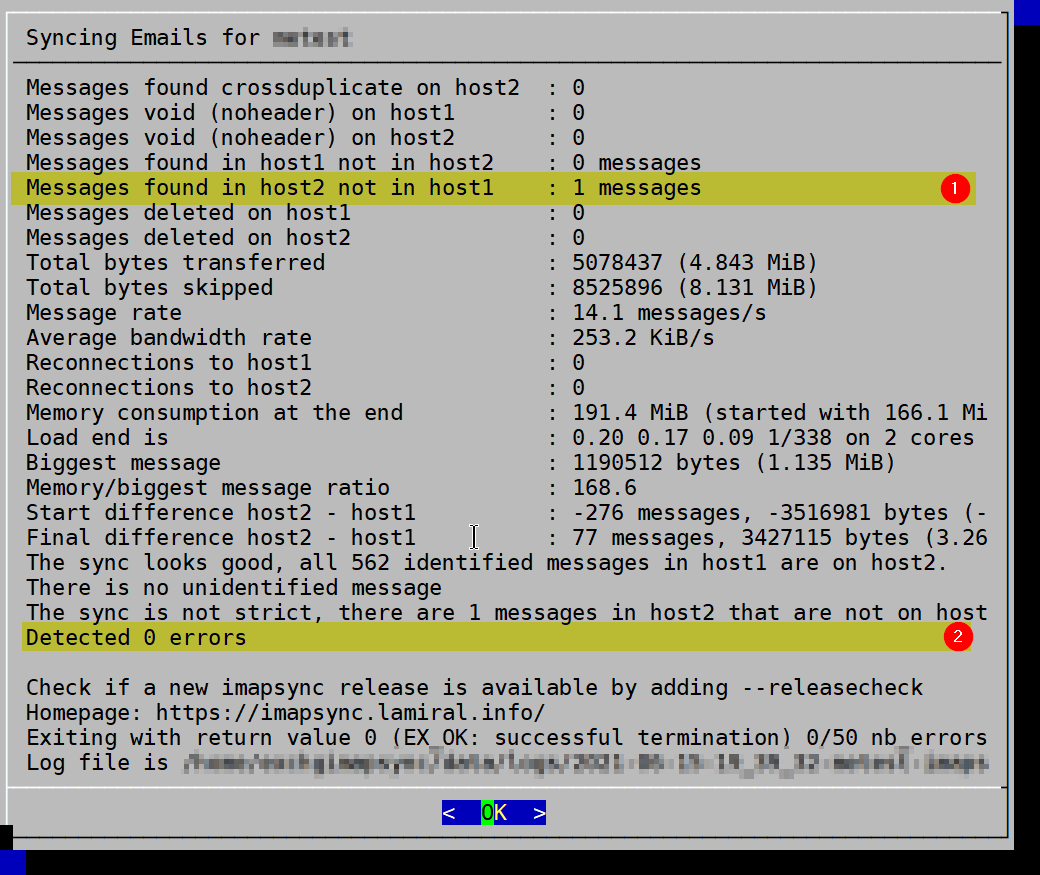Select the highlighted 'found in host2 not in host1' row

493,188
